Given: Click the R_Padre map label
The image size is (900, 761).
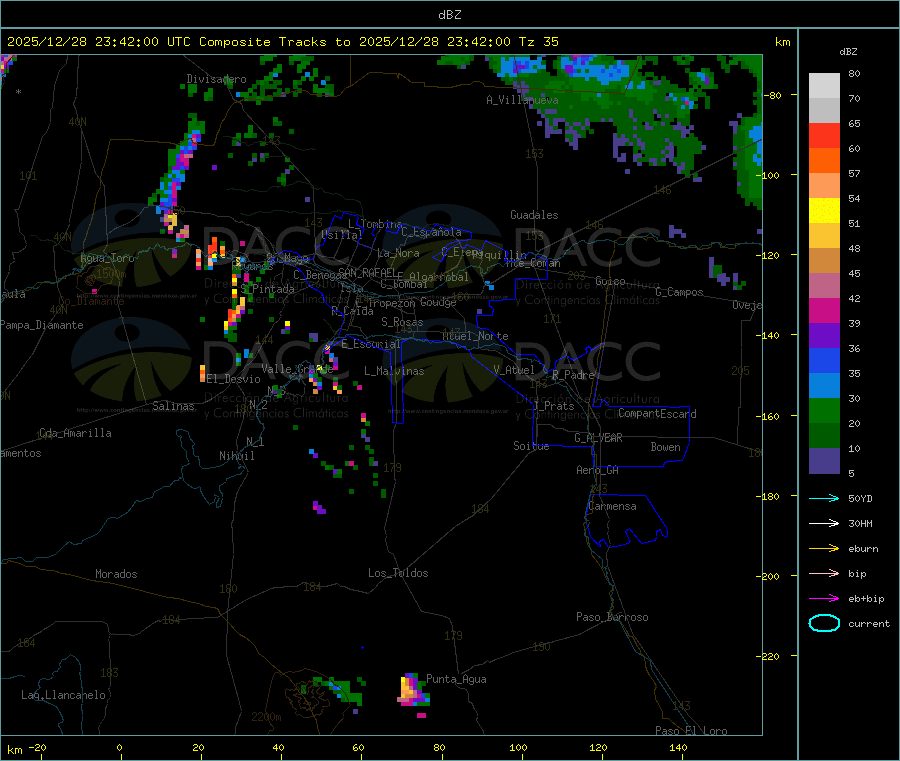Looking at the screenshot, I should [573, 375].
